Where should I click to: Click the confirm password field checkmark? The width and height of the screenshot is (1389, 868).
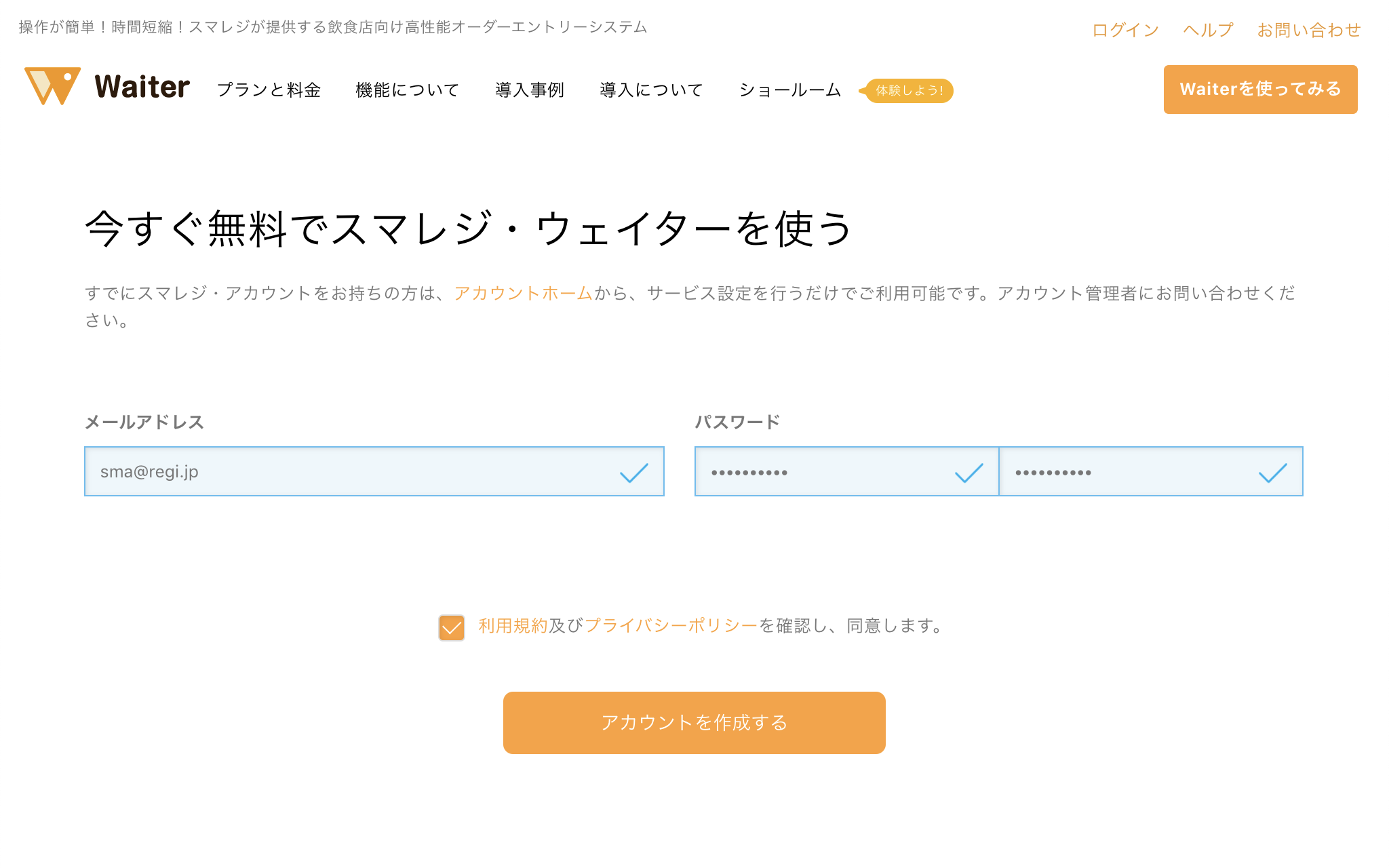tap(1272, 473)
